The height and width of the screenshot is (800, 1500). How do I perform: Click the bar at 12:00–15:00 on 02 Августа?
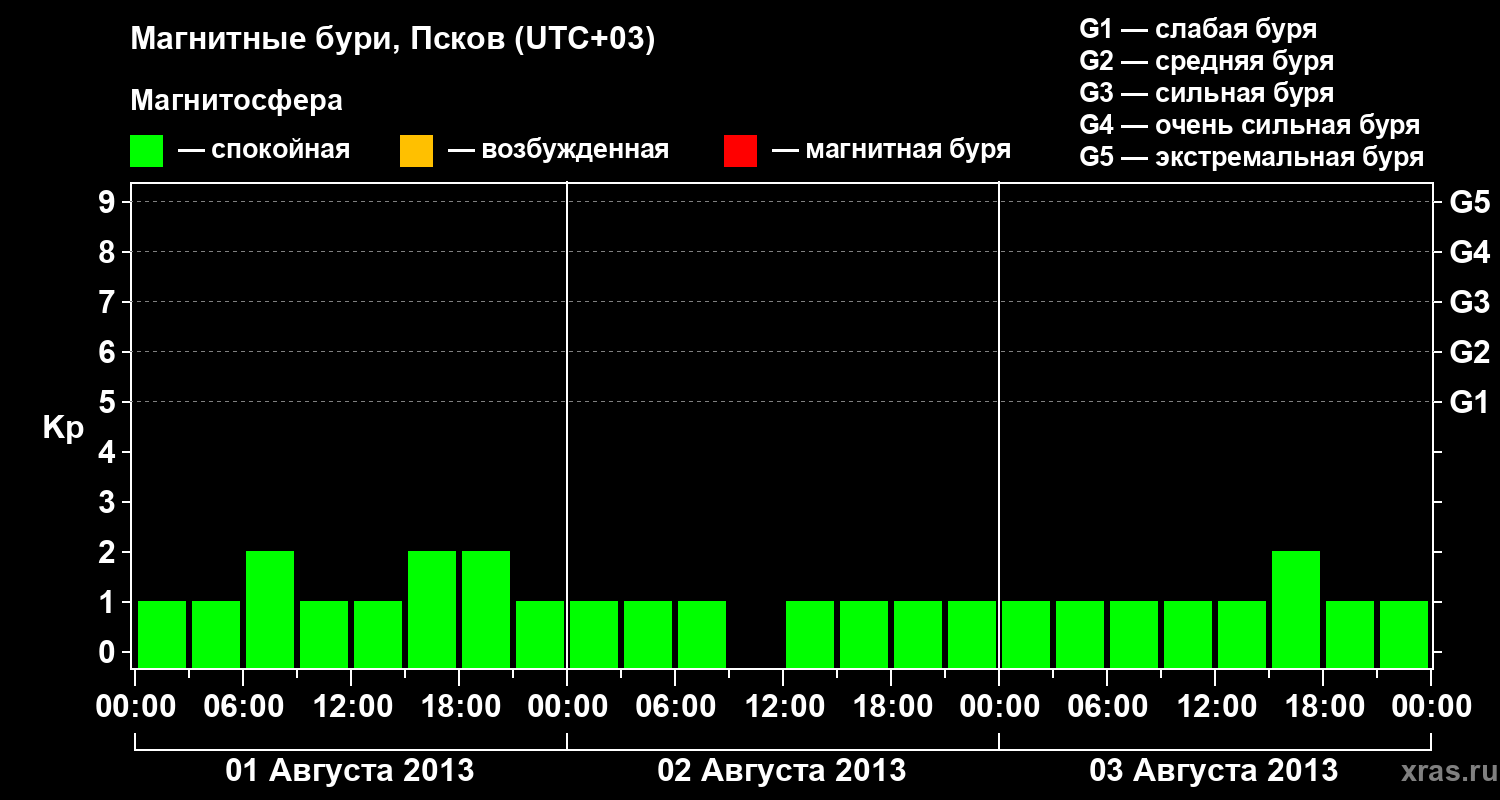click(810, 634)
